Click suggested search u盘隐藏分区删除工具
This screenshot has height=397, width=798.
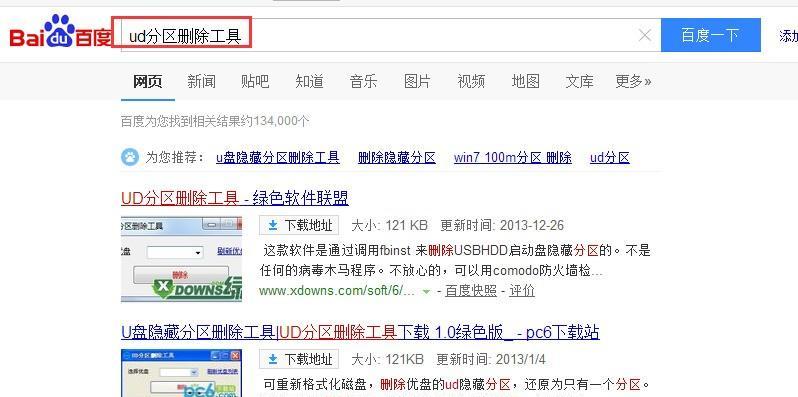point(278,157)
